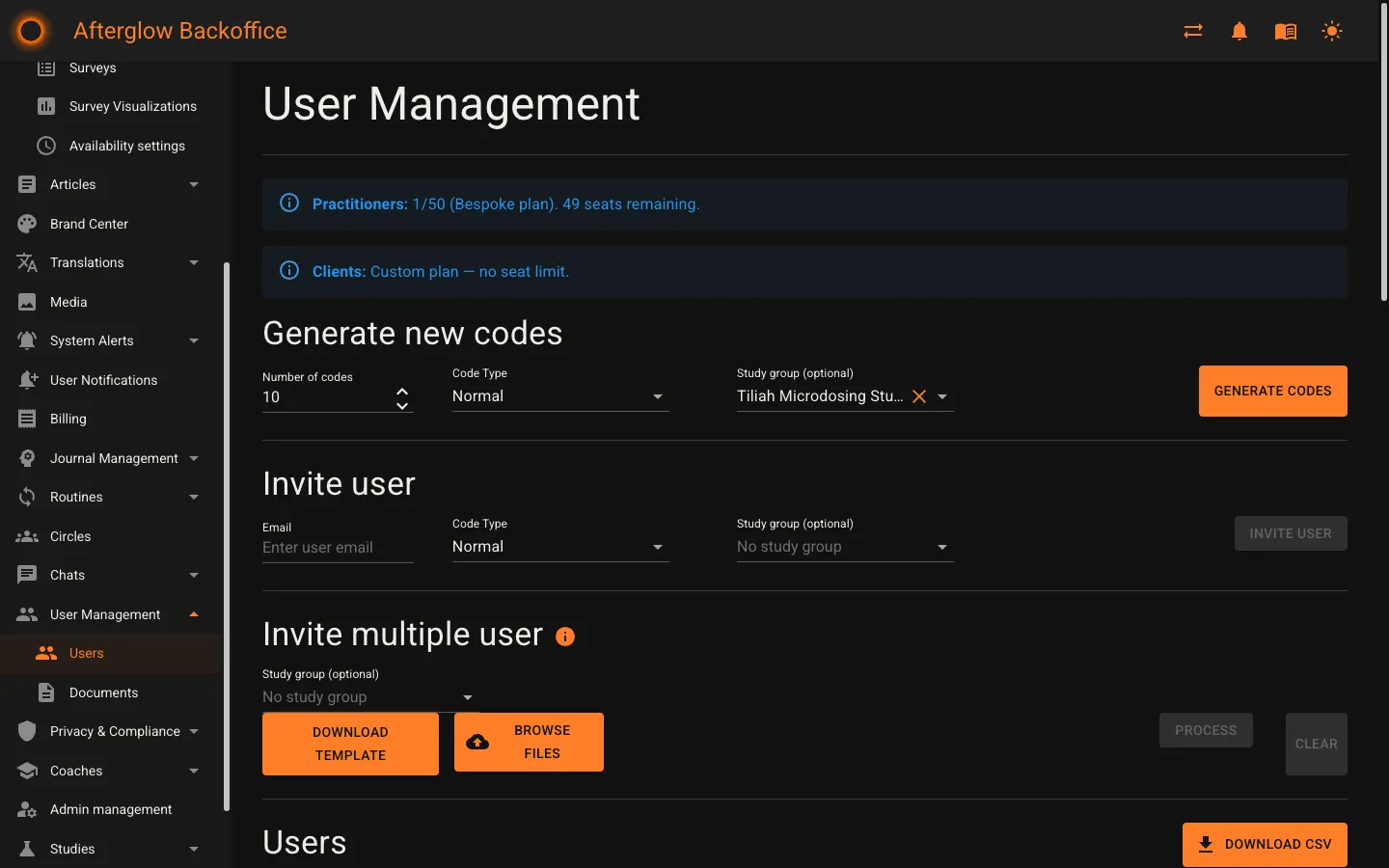Click the Process button
The width and height of the screenshot is (1389, 868).
tap(1206, 730)
